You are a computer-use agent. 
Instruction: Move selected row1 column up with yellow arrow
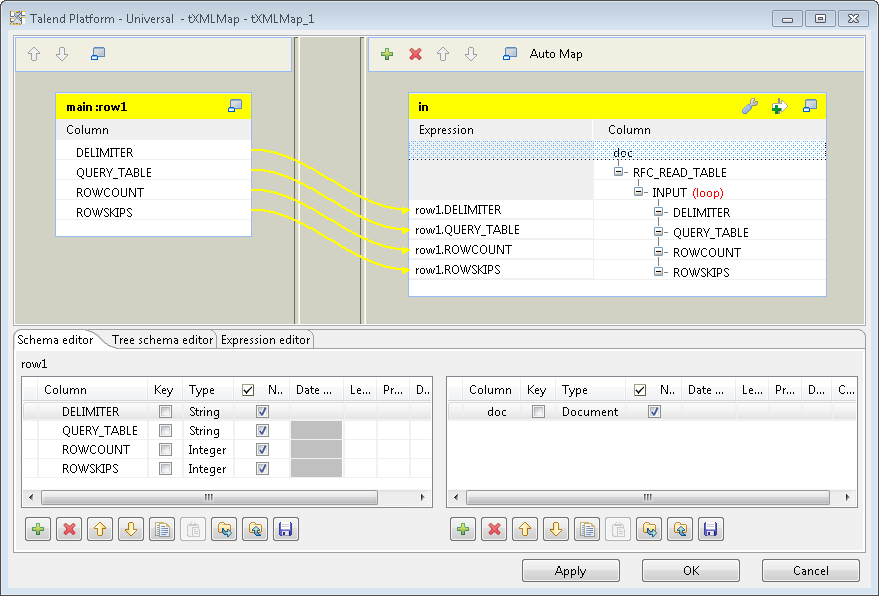click(99, 529)
